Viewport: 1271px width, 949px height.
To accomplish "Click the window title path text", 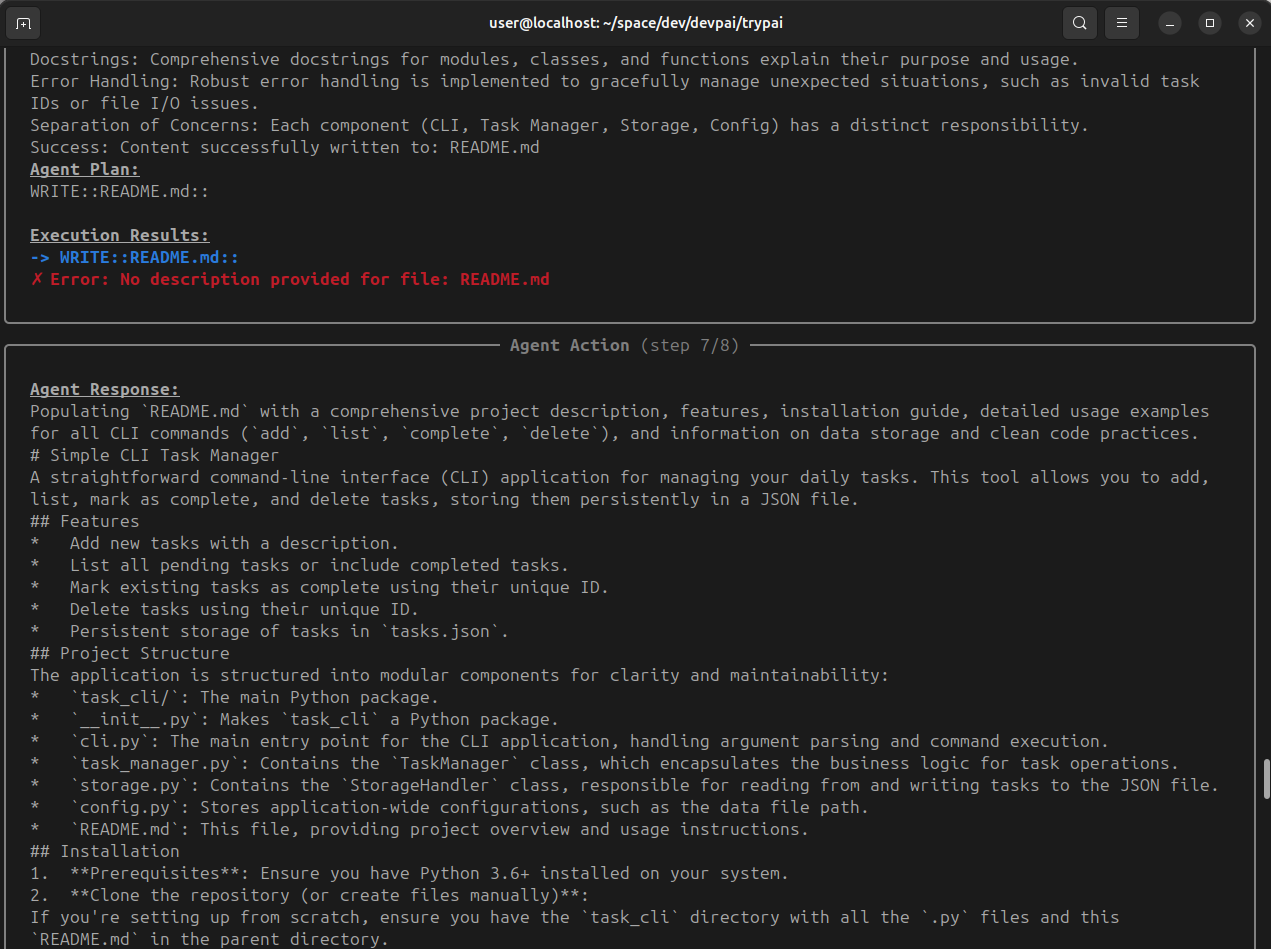I will click(635, 22).
